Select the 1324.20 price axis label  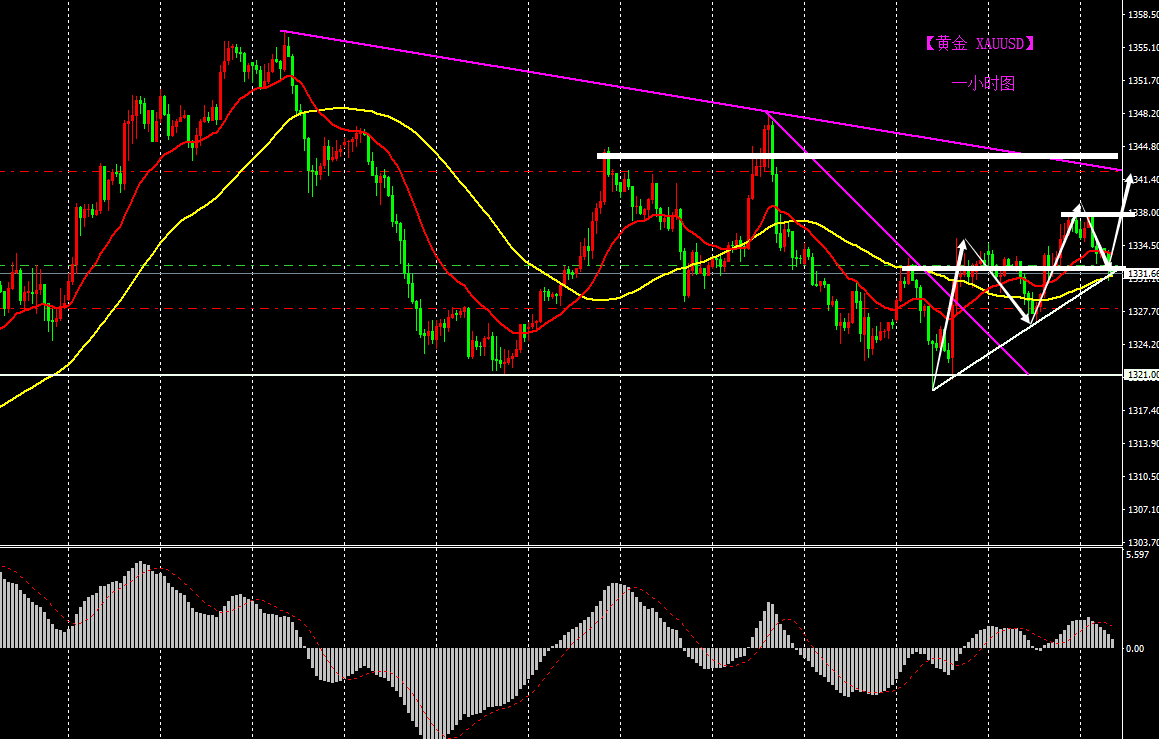click(x=1143, y=344)
